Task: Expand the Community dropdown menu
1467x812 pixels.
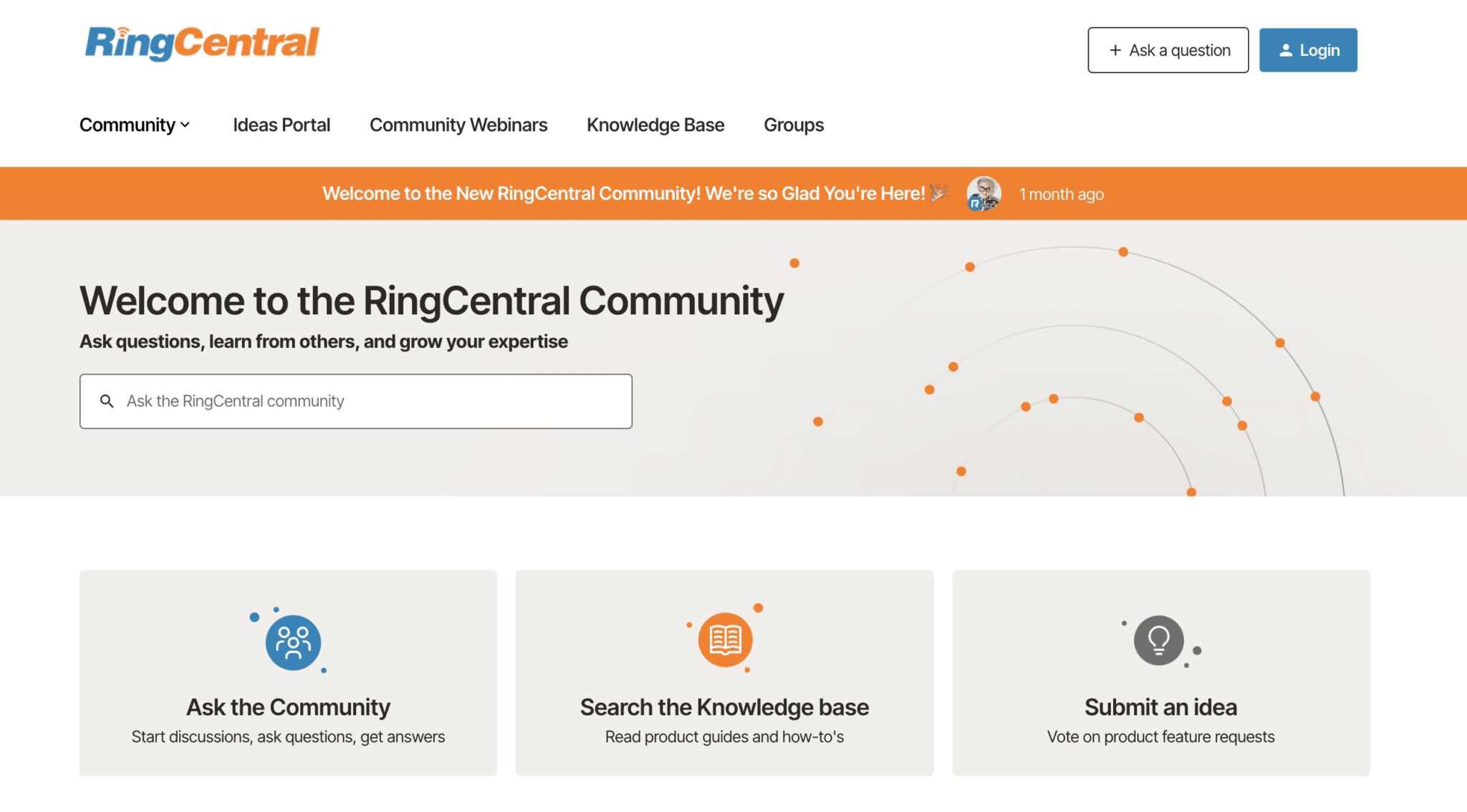Action: click(128, 125)
